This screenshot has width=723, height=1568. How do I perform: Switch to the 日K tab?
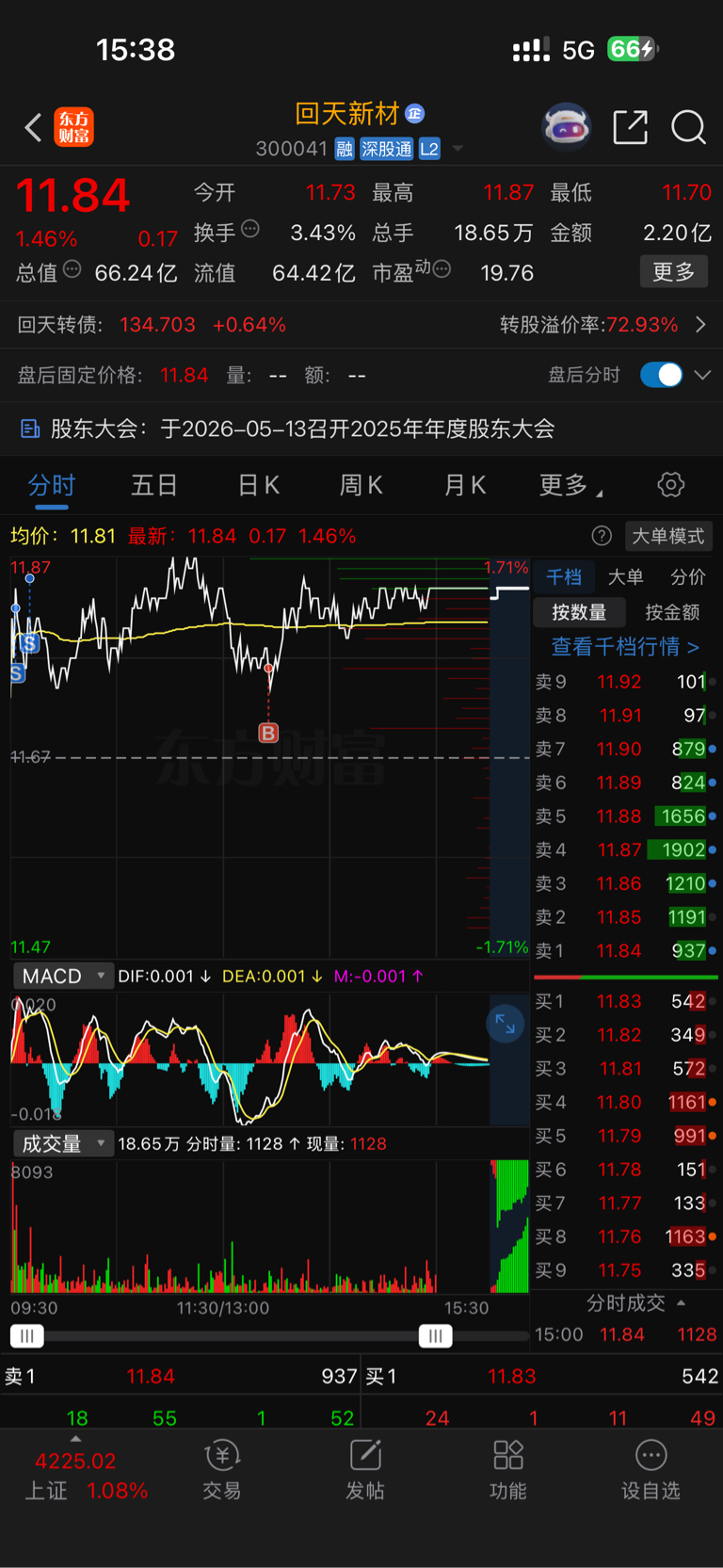click(x=258, y=486)
